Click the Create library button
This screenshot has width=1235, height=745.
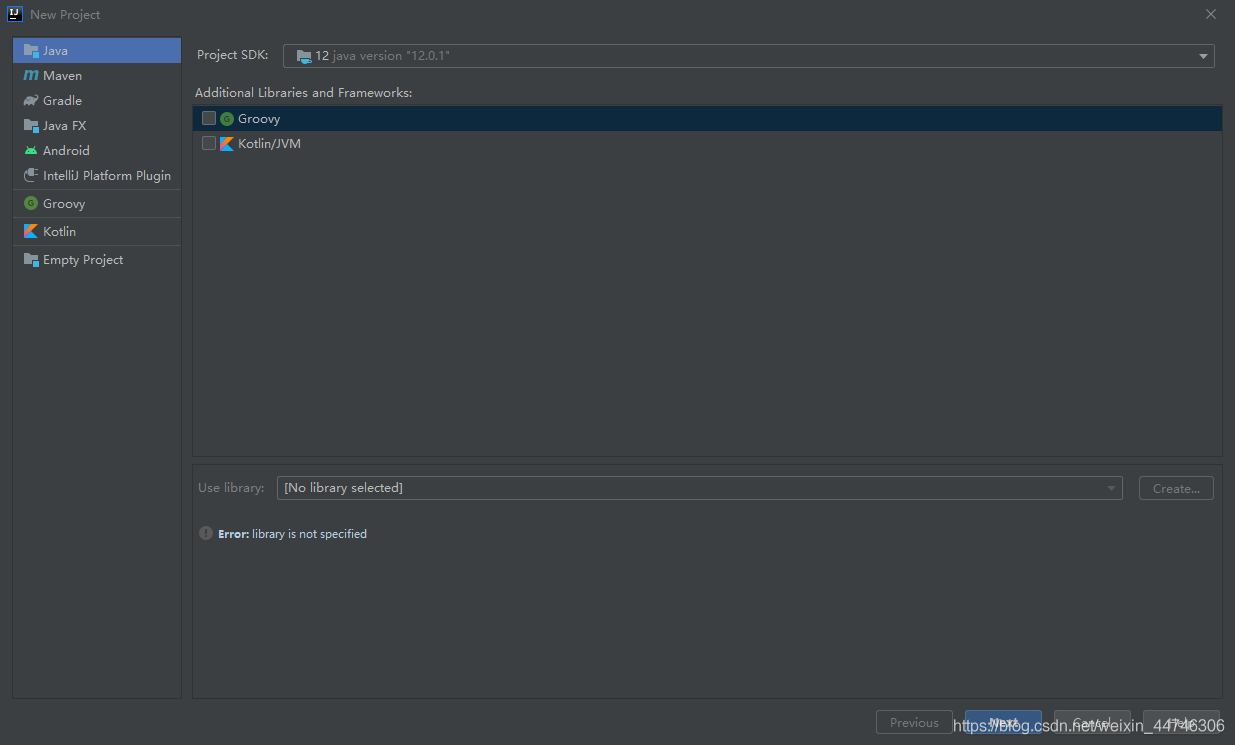[1176, 488]
